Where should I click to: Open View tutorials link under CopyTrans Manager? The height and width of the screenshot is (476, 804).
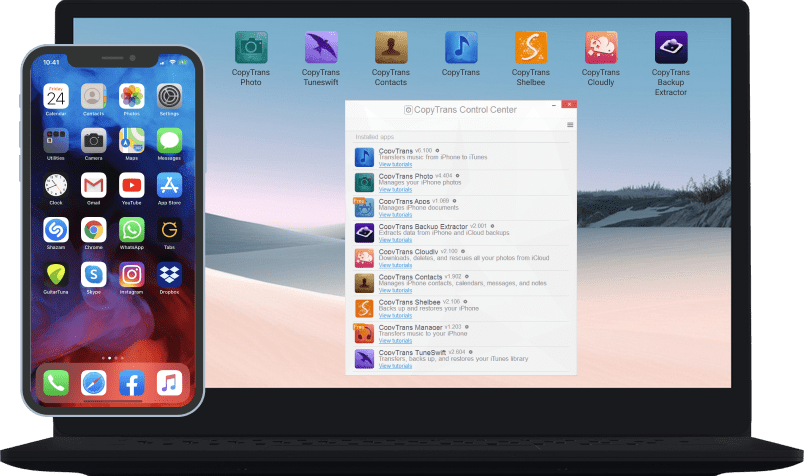point(395,341)
